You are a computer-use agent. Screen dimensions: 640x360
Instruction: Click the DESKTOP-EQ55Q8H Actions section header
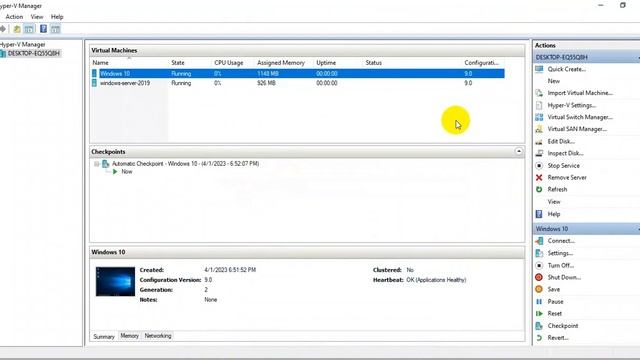[x=586, y=57]
